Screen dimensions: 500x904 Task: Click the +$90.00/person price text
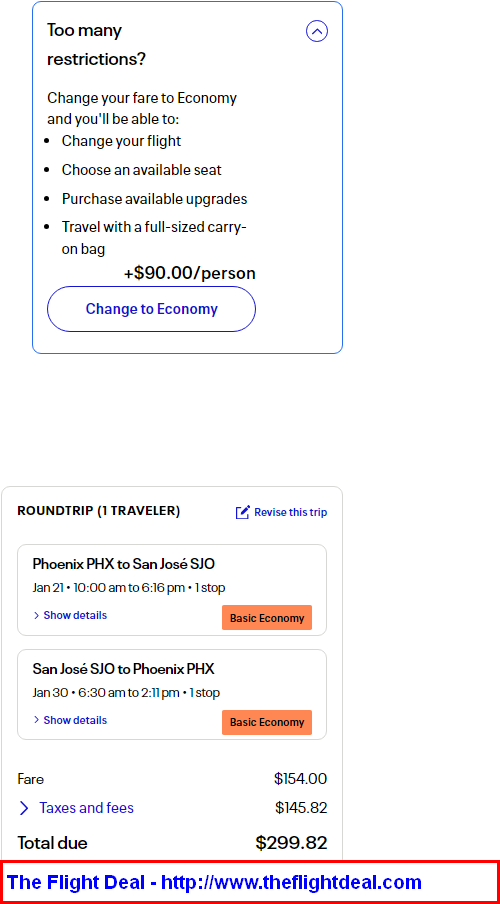pyautogui.click(x=190, y=273)
